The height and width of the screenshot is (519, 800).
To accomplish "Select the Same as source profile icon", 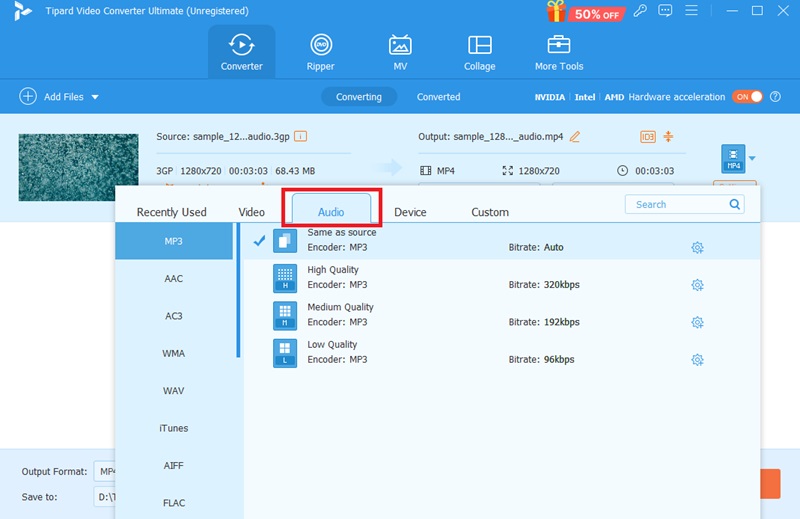I will coord(285,241).
